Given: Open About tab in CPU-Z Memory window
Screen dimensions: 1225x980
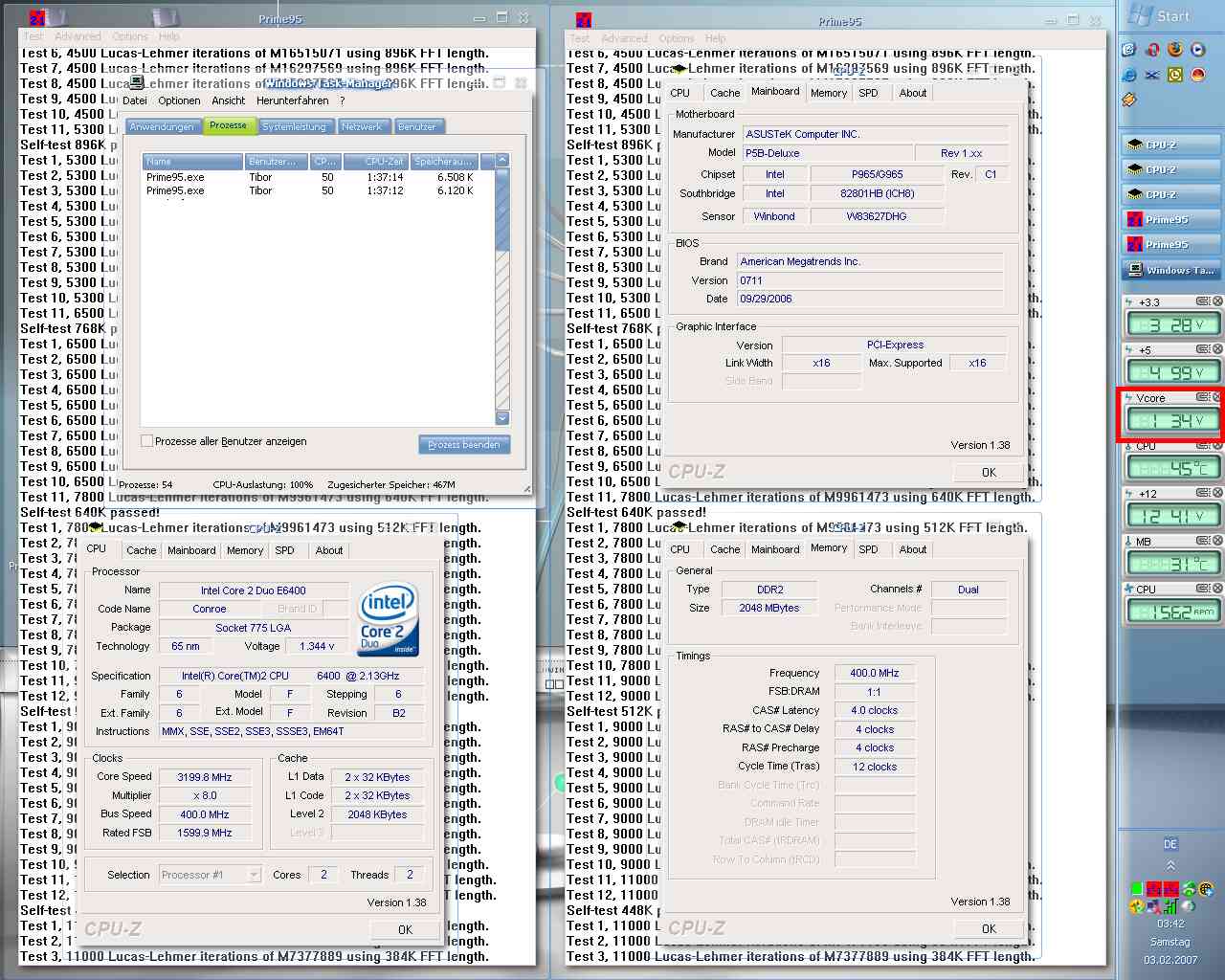Looking at the screenshot, I should click(912, 549).
